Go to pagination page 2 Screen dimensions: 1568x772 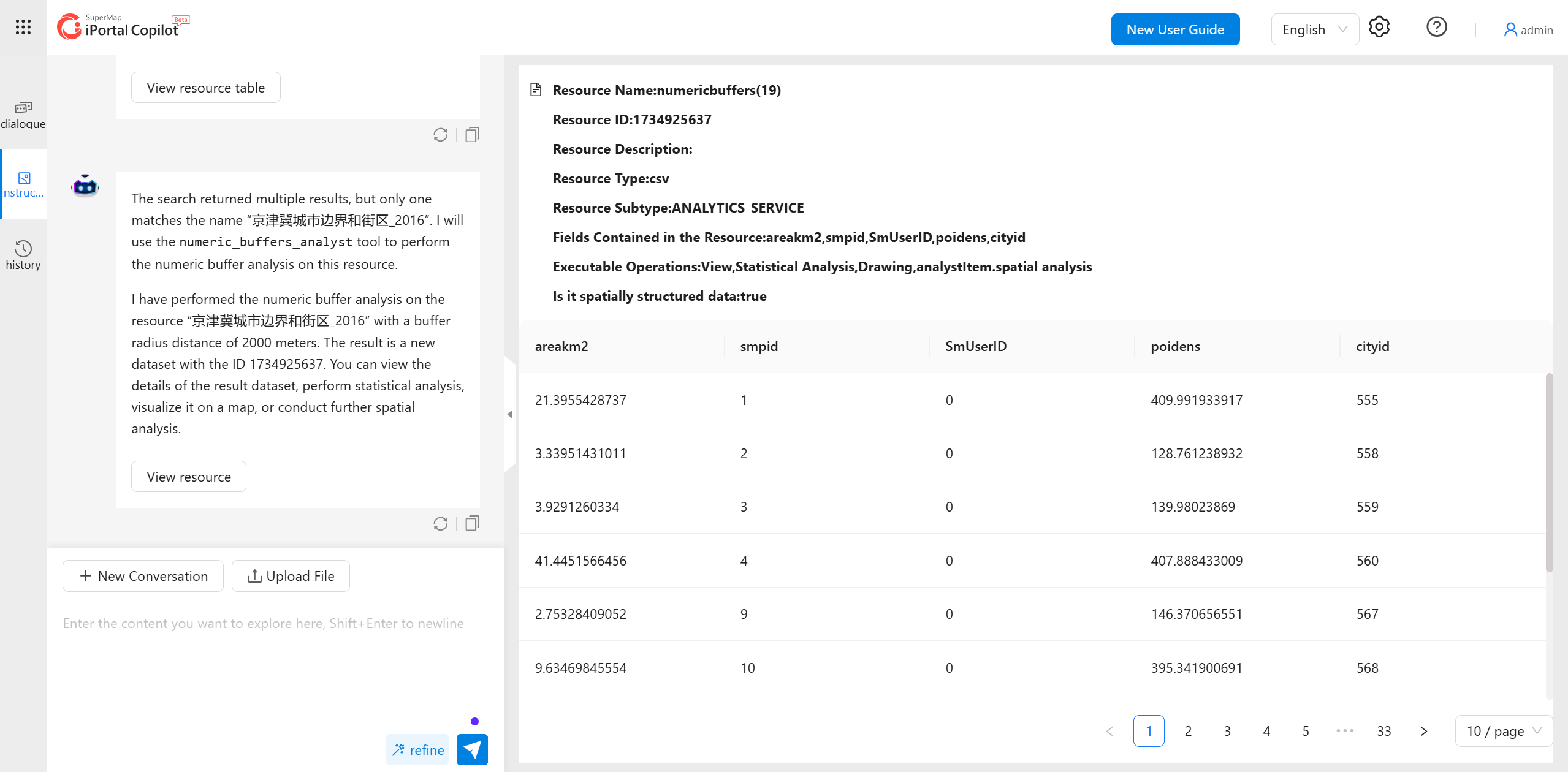click(x=1188, y=731)
